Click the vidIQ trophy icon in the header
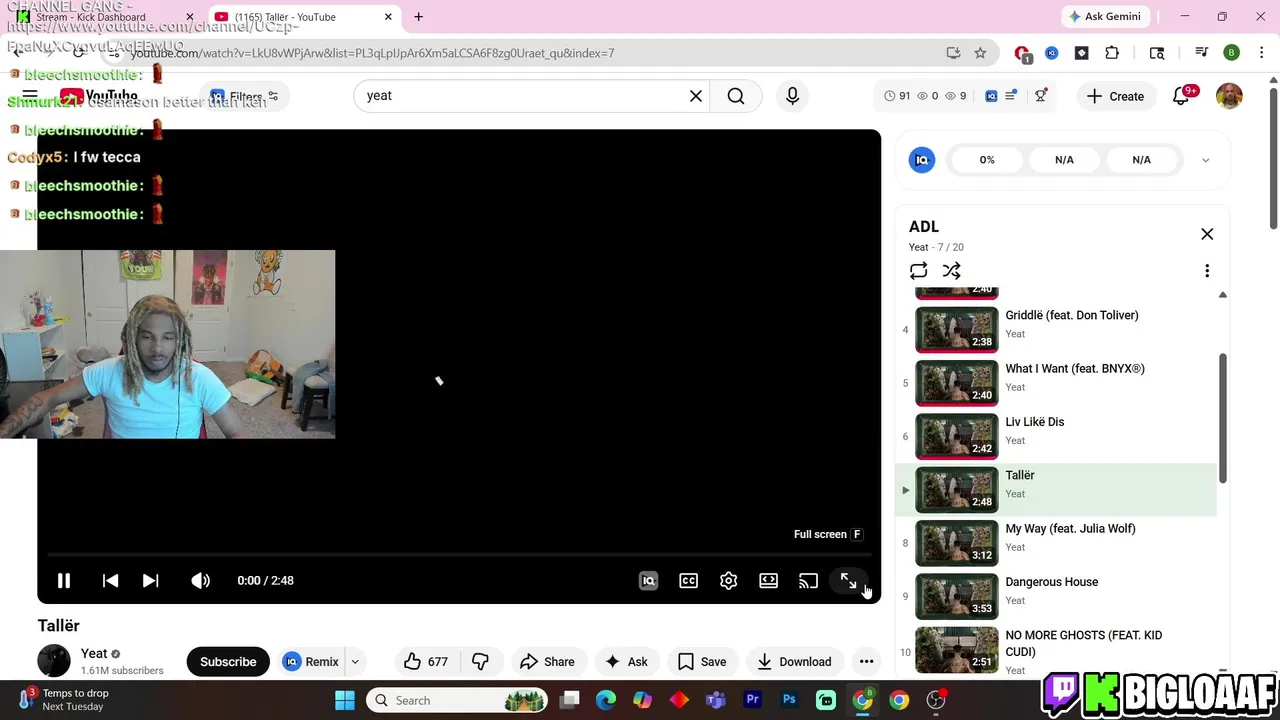This screenshot has height=720, width=1280. pyautogui.click(x=1041, y=96)
